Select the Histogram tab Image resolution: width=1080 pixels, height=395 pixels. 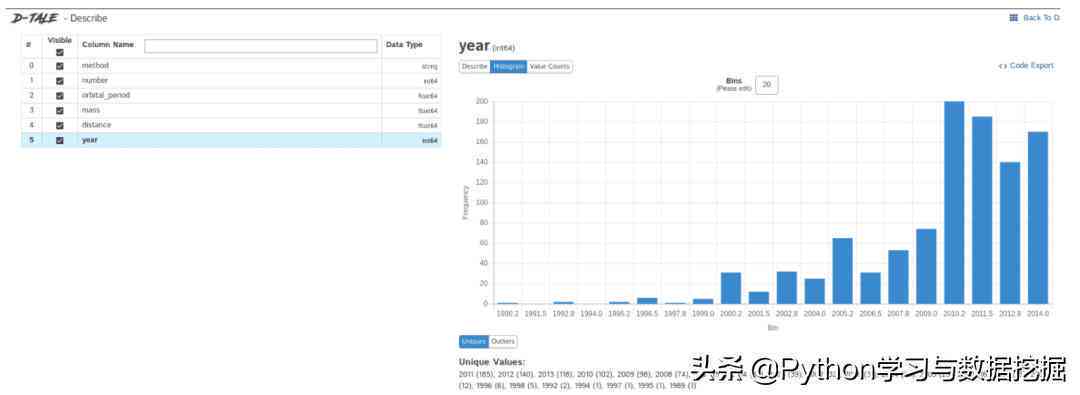(x=508, y=67)
